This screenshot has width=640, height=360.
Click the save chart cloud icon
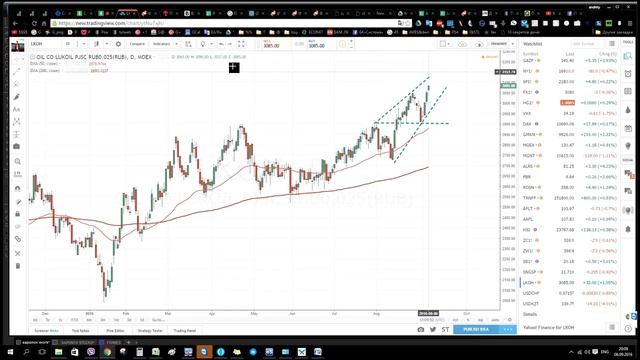pos(462,44)
